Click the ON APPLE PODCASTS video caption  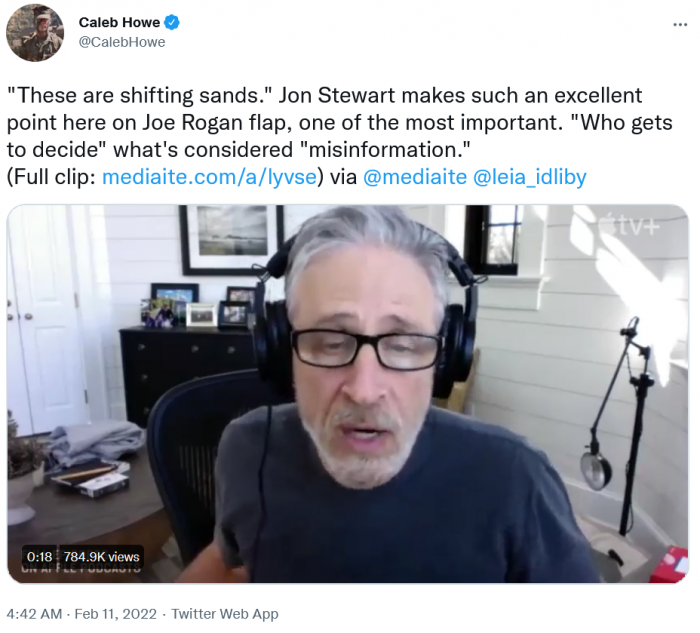pyautogui.click(x=82, y=569)
